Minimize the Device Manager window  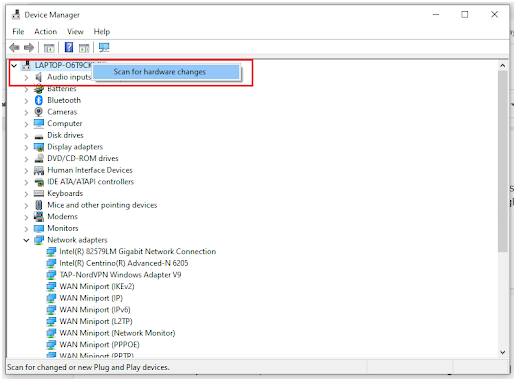(x=436, y=14)
